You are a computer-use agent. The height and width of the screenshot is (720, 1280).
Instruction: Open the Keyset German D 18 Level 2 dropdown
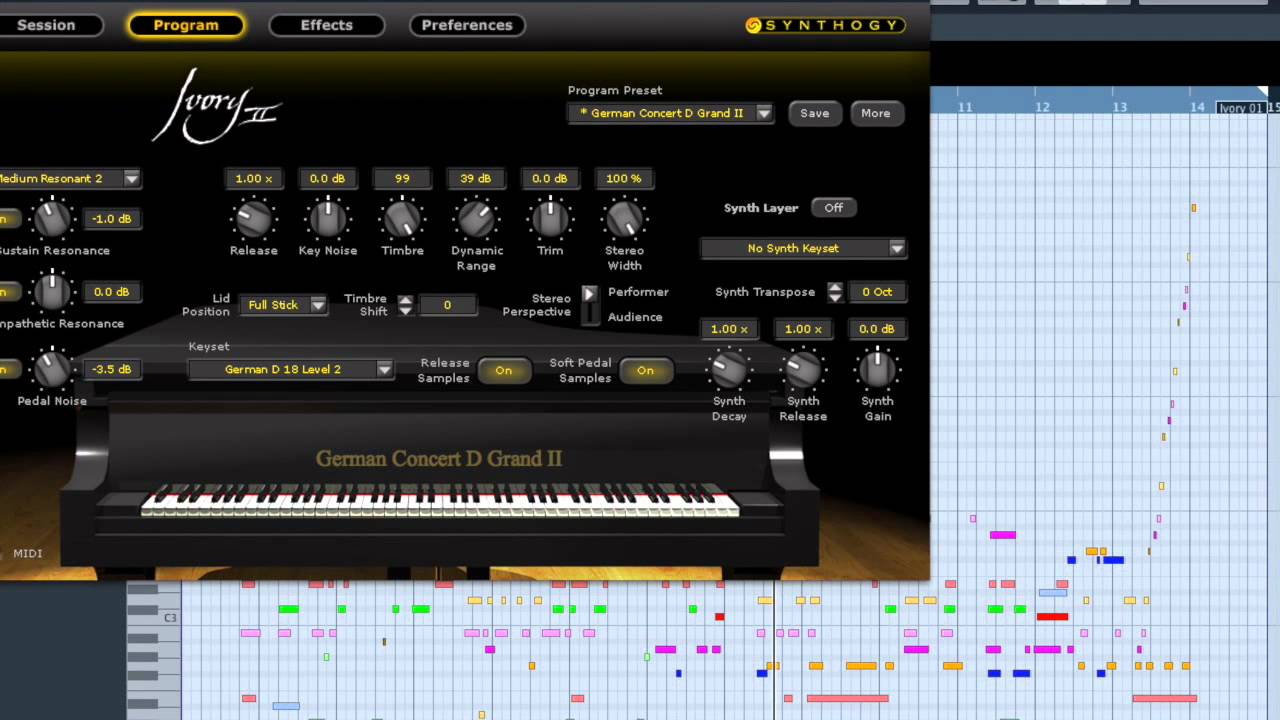tap(291, 369)
